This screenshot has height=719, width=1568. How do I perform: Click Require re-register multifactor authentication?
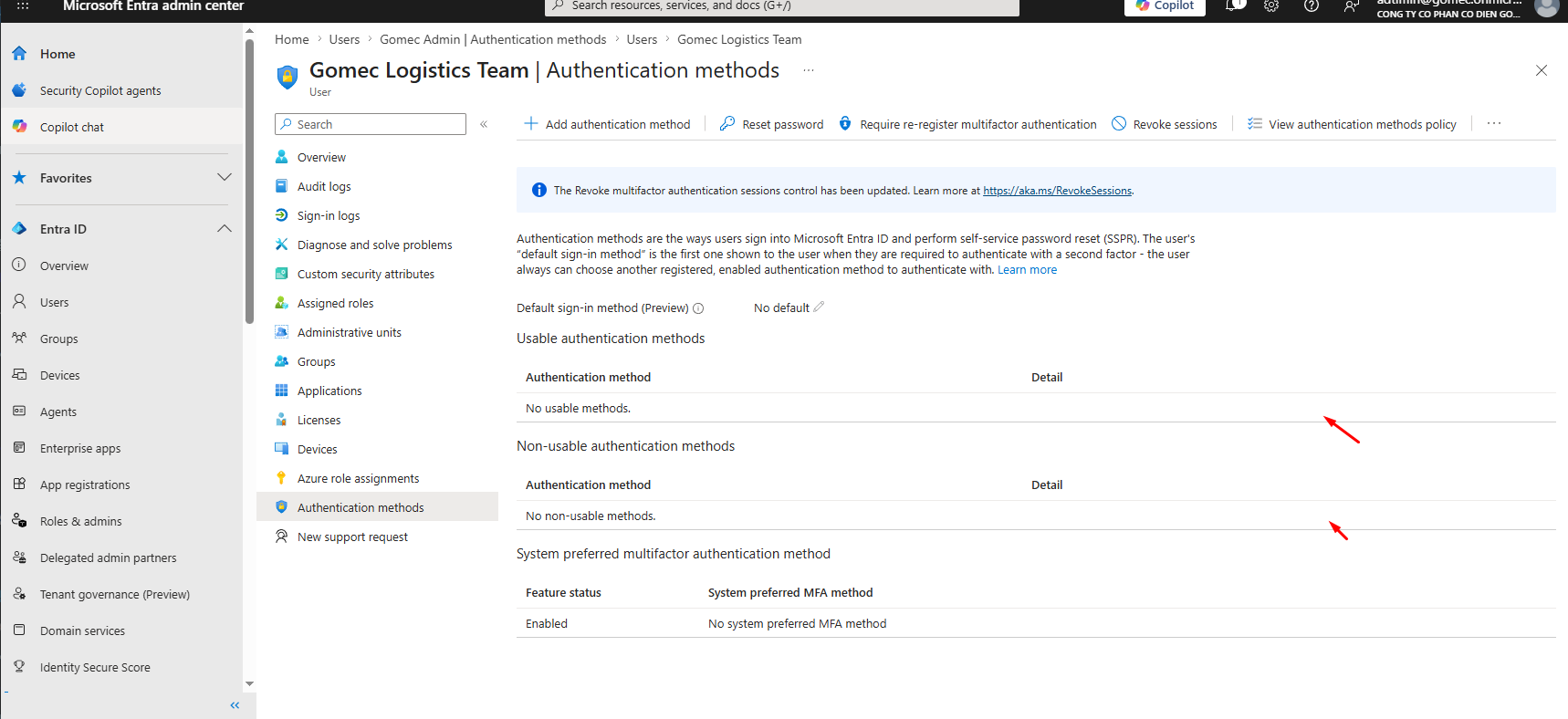pyautogui.click(x=967, y=124)
